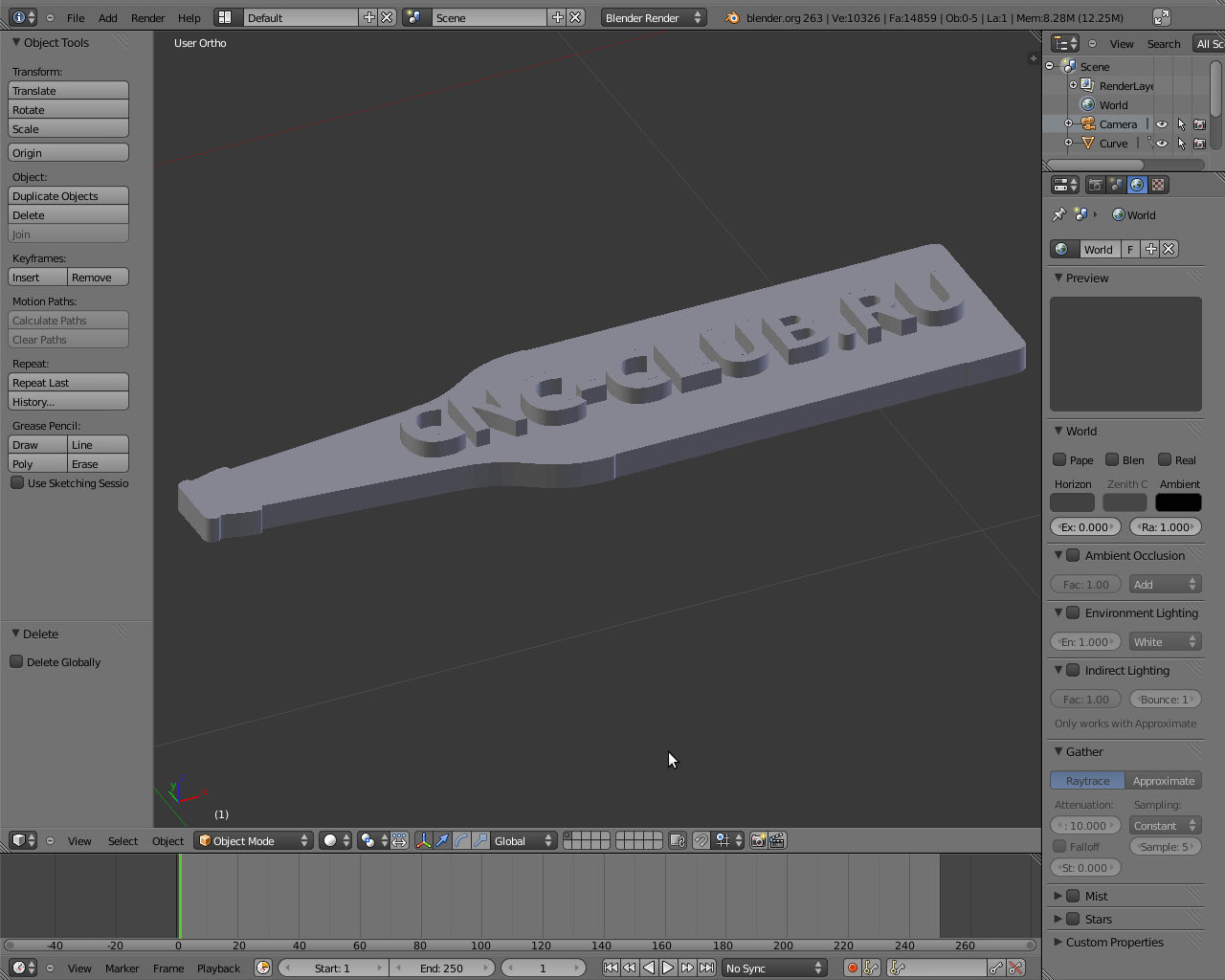Enable the Environment Lighting checkbox
This screenshot has height=980, width=1225.
point(1073,612)
